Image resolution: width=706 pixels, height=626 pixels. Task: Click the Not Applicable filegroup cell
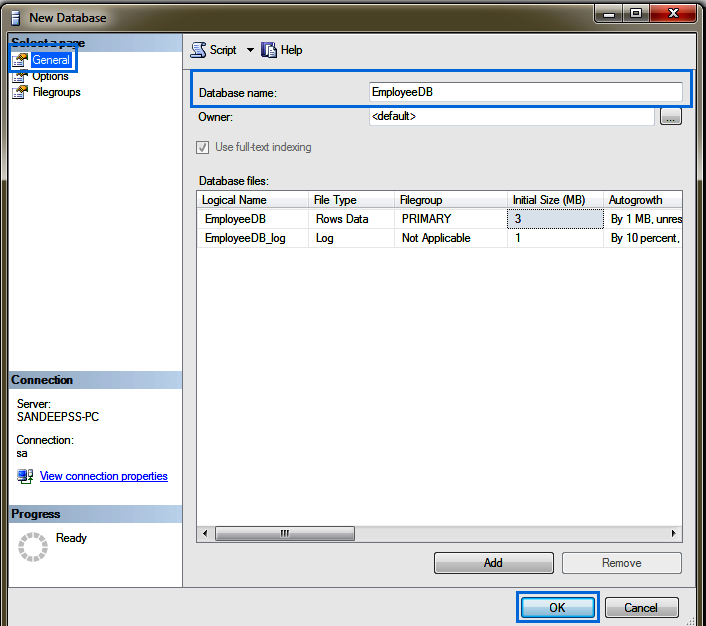click(451, 238)
